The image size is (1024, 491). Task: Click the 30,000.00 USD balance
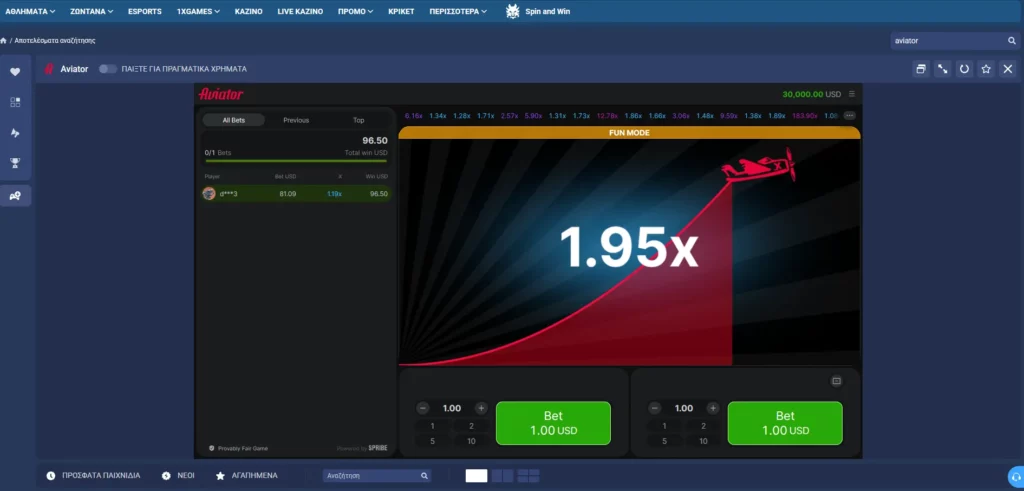pos(812,94)
